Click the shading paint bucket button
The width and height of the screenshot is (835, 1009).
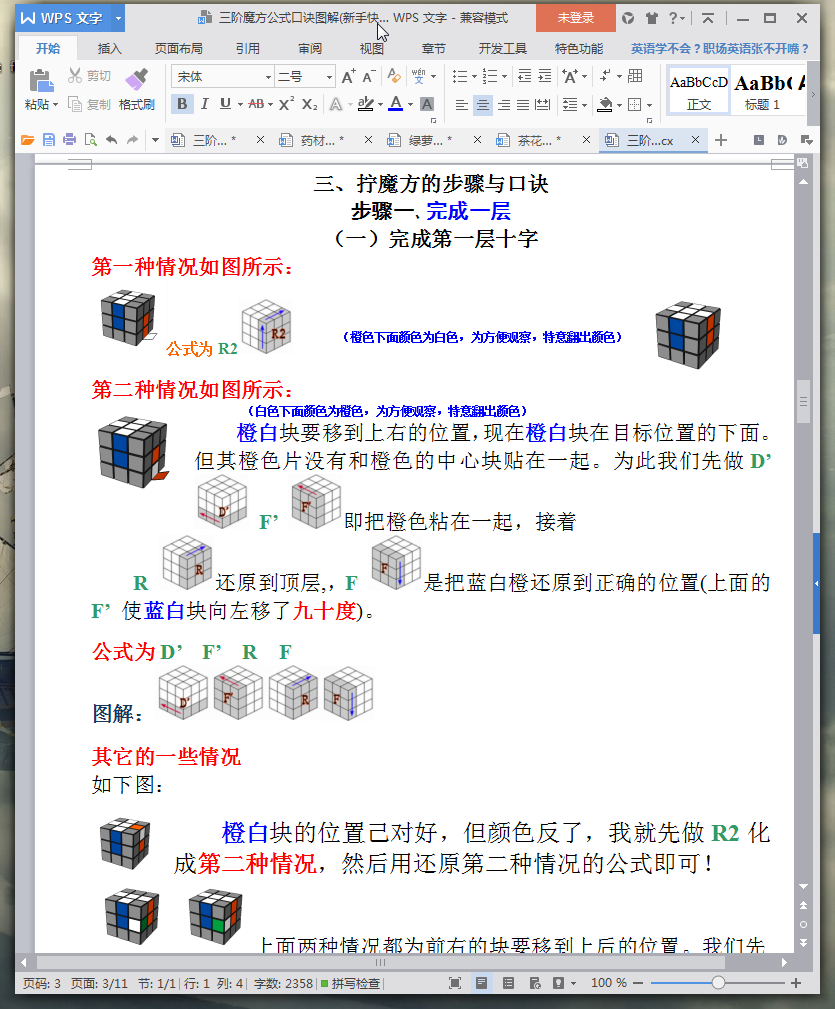(605, 104)
